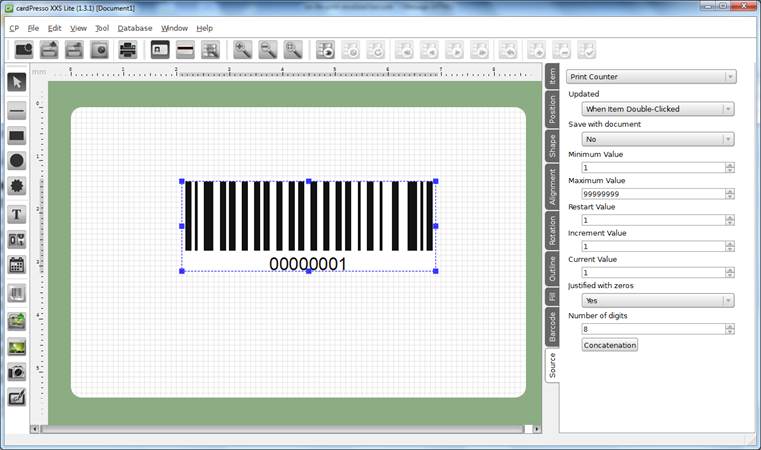Open the Justified with zeros dropdown
Image resolution: width=761 pixels, height=450 pixels.
[658, 300]
